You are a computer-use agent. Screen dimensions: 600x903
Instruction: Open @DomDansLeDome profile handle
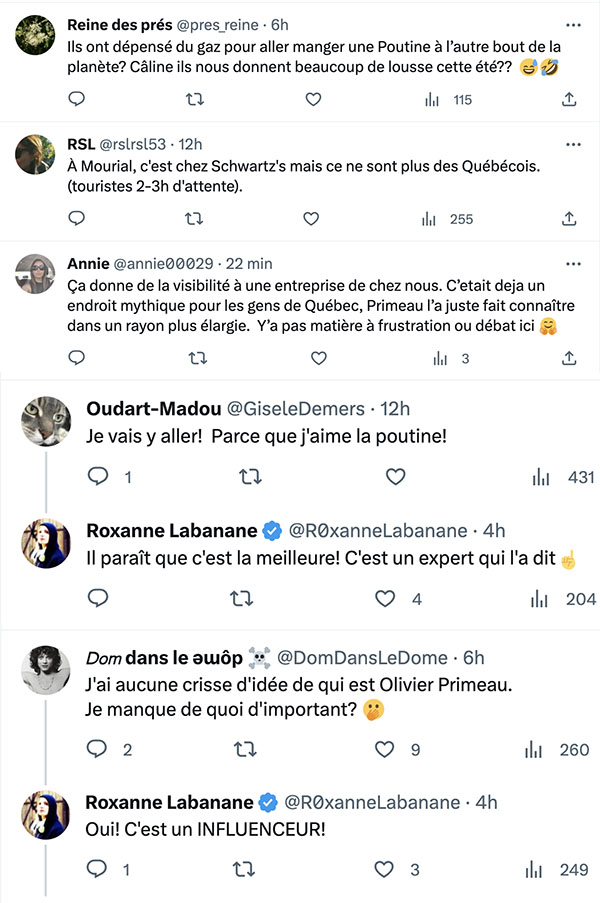tap(362, 658)
